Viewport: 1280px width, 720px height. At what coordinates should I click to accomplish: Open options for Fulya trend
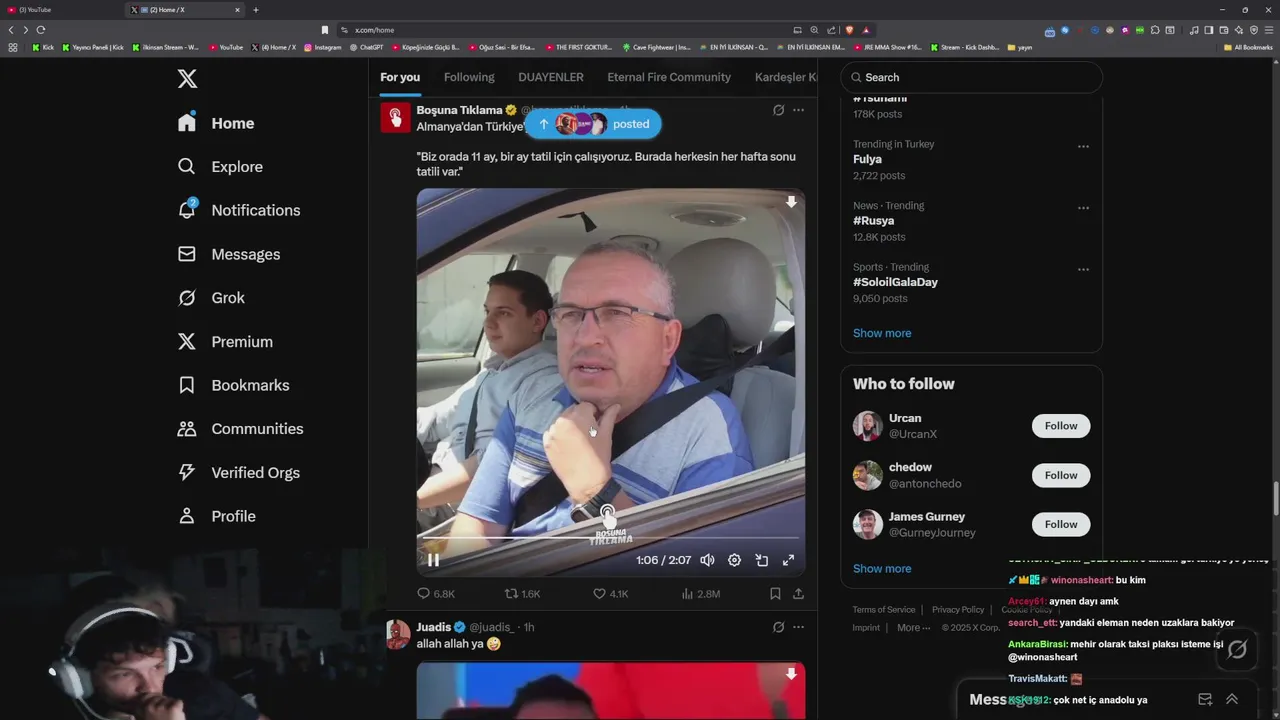pos(1083,146)
